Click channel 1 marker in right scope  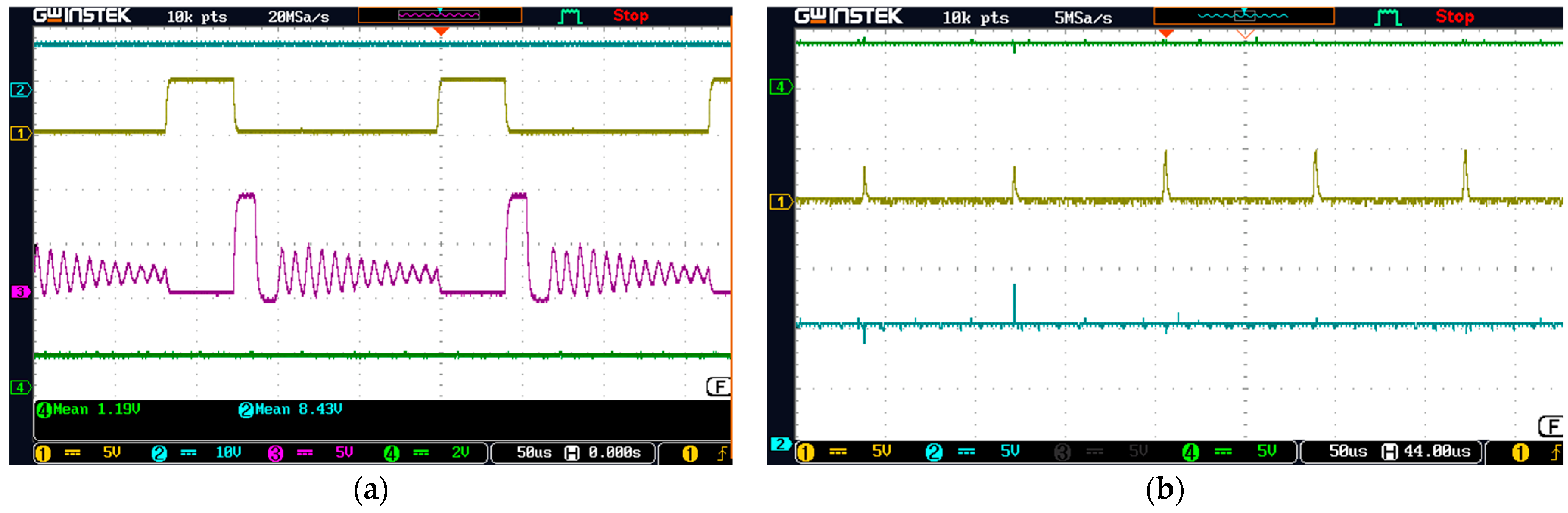click(x=780, y=201)
